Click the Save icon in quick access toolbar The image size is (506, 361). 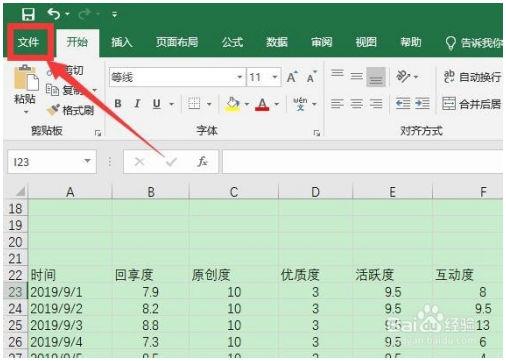tap(28, 14)
